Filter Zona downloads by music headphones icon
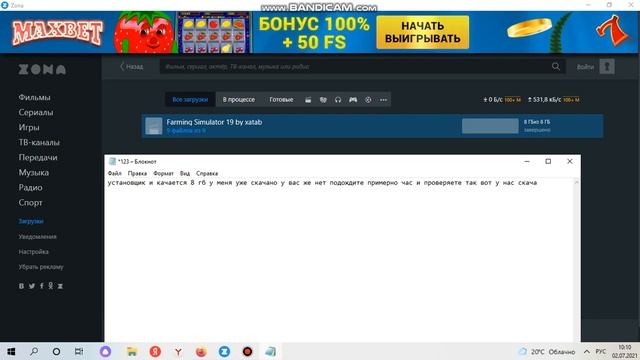 click(x=338, y=100)
